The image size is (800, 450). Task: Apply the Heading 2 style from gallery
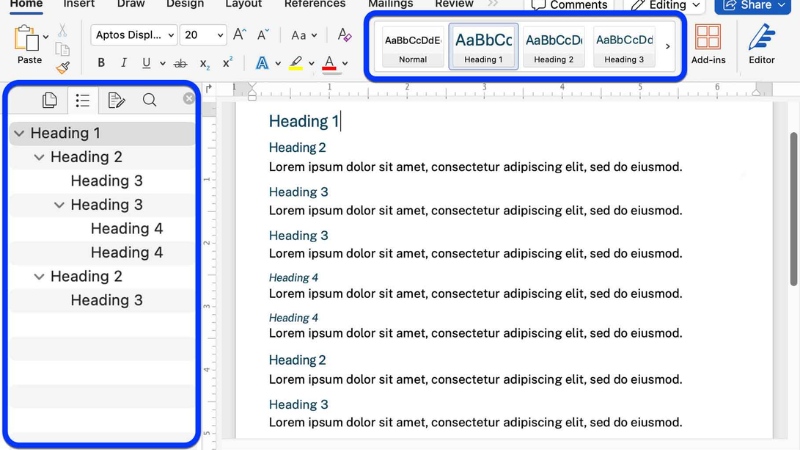(553, 46)
